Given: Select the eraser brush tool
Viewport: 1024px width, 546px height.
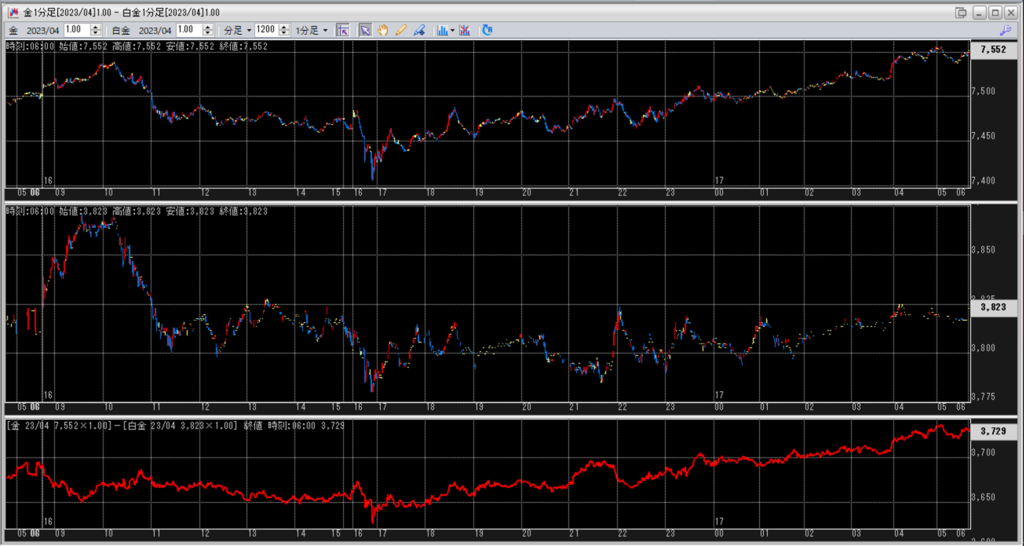Looking at the screenshot, I should click(x=419, y=30).
